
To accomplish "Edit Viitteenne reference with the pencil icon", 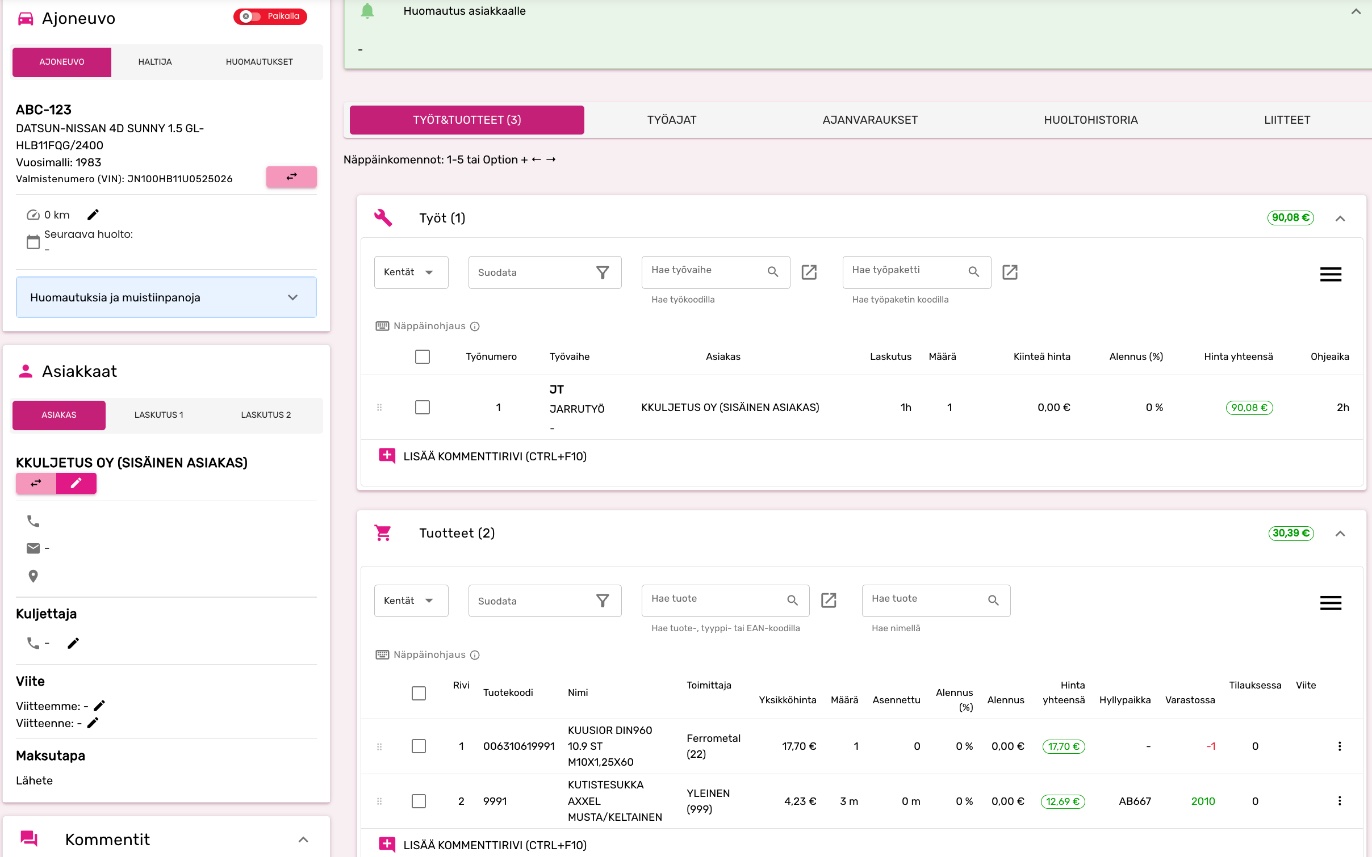I will pyautogui.click(x=93, y=722).
